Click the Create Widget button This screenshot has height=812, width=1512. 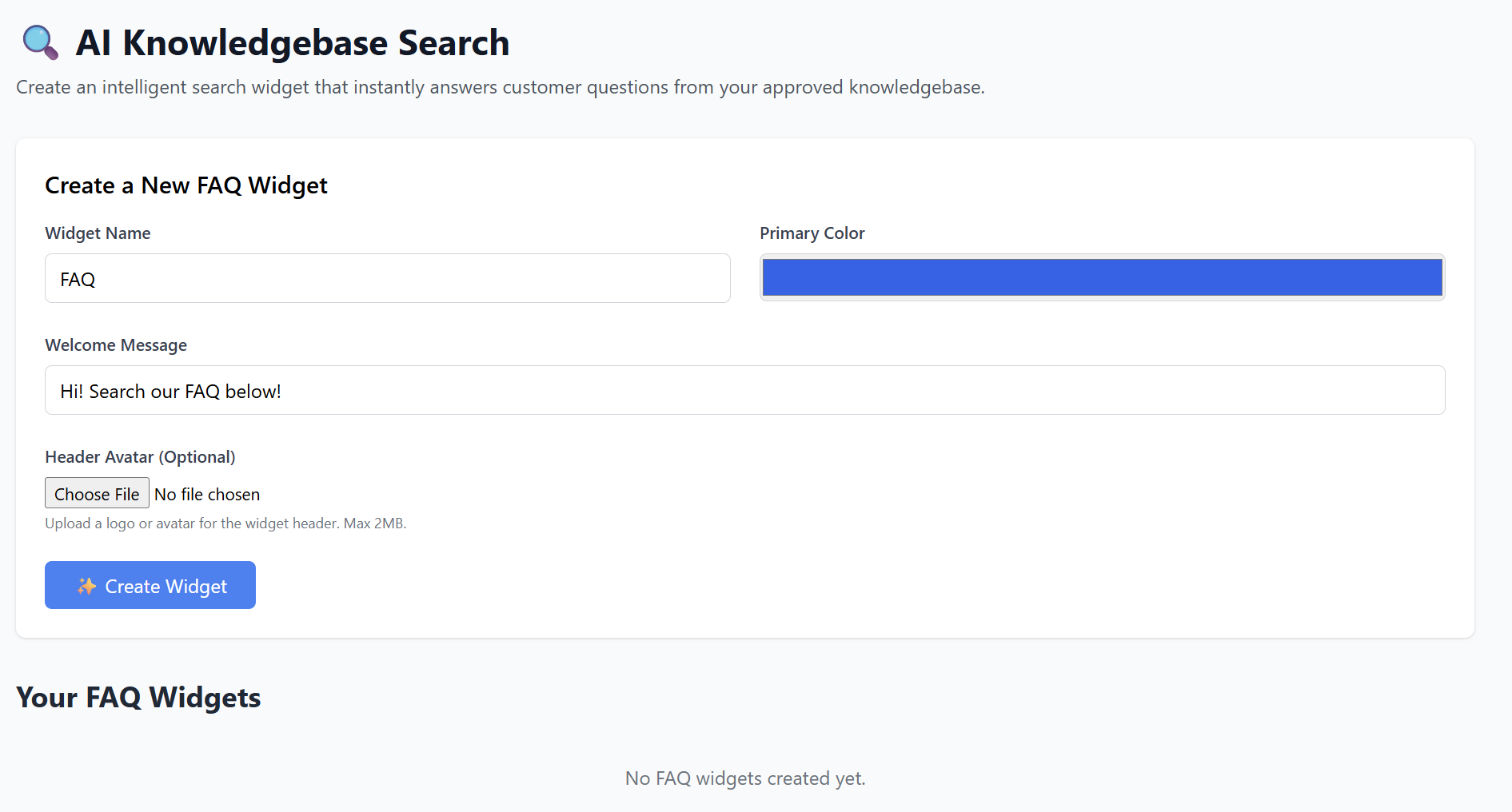point(150,585)
